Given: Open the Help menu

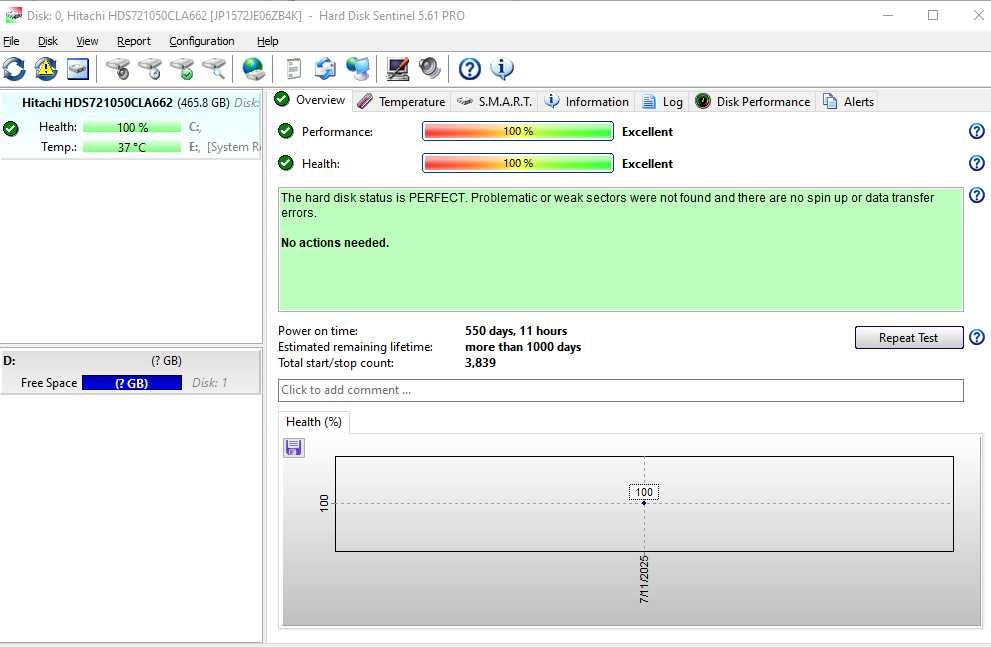Looking at the screenshot, I should coord(267,41).
